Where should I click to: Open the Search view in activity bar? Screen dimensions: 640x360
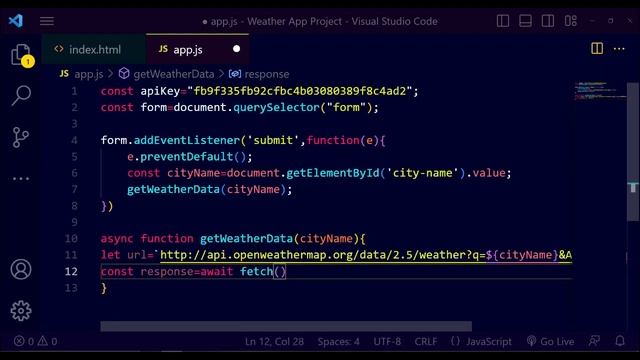21,96
